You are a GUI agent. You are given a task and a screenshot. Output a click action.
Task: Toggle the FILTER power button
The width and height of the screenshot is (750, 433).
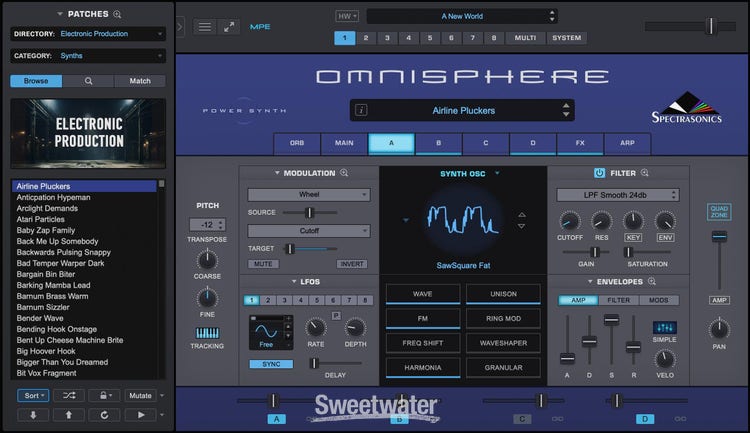[599, 173]
